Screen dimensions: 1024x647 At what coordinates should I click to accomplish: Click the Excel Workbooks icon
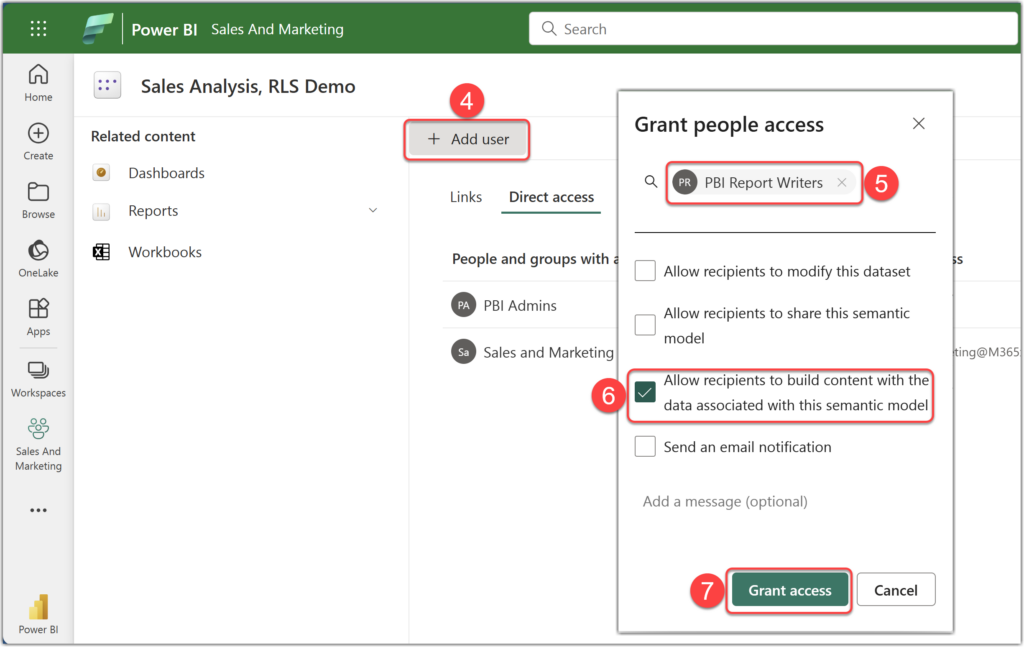pos(101,252)
